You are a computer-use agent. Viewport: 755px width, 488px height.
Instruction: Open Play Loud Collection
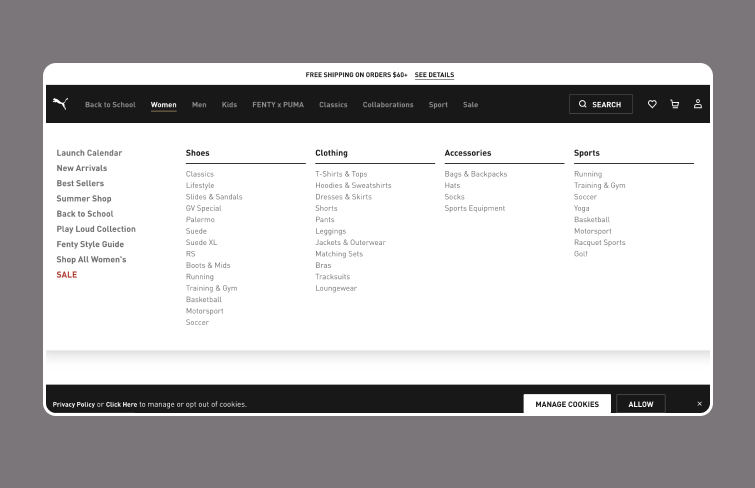96,229
